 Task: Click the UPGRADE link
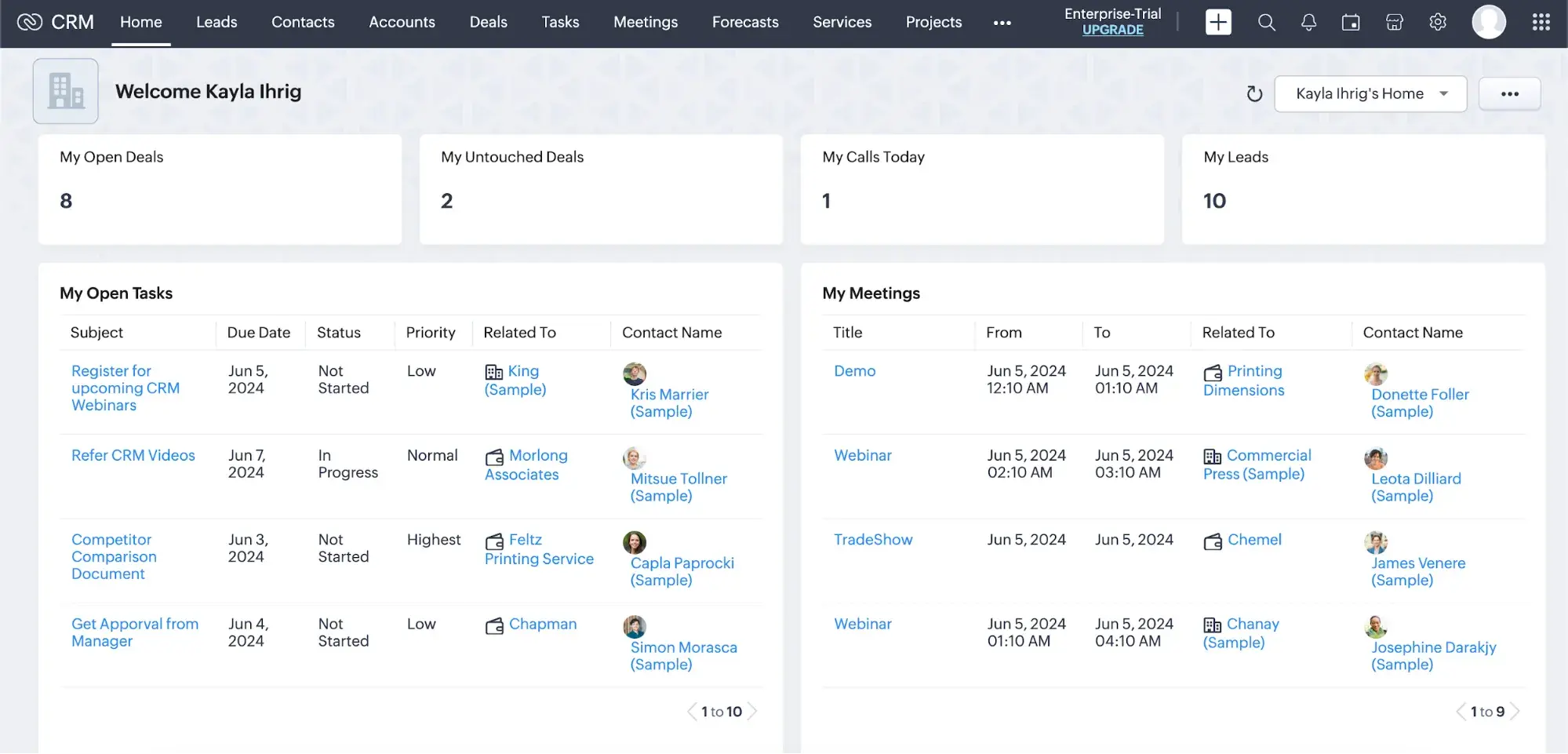[x=1112, y=31]
